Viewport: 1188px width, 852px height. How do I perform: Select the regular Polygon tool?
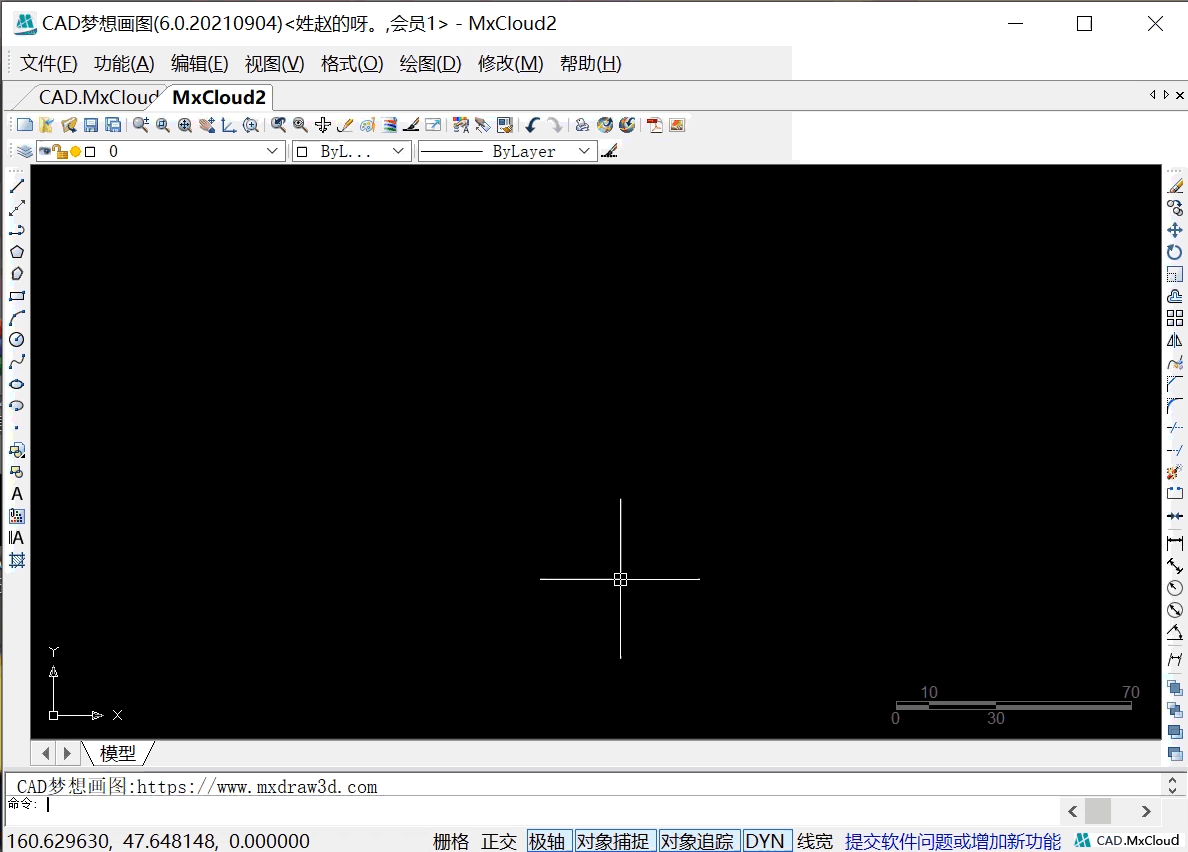tap(17, 251)
